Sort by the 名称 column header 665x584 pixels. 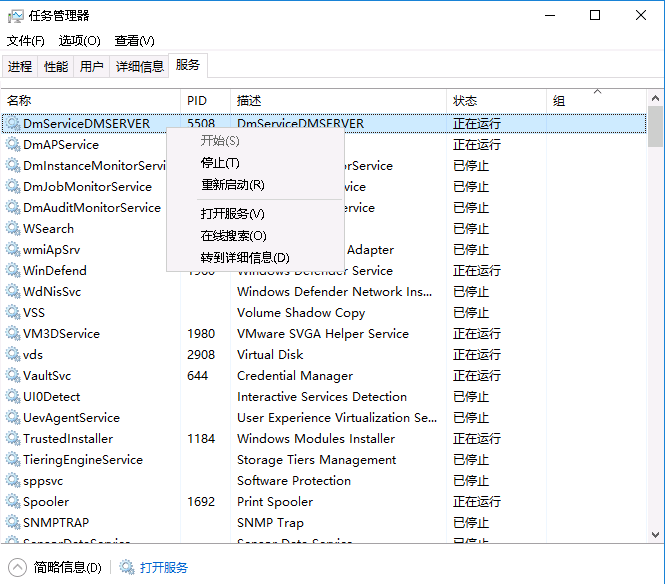[x=91, y=101]
